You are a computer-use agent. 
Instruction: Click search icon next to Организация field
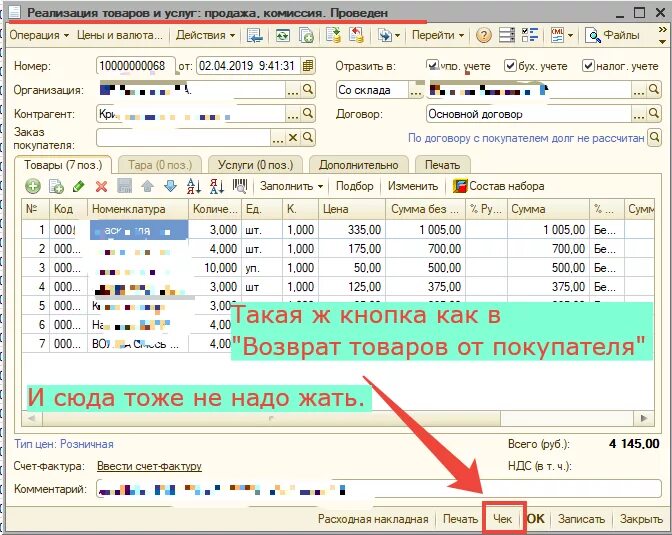click(308, 90)
